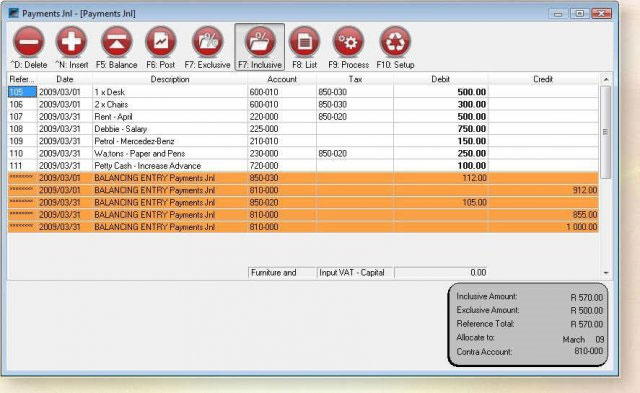Click the F6 Post icon

tap(161, 42)
